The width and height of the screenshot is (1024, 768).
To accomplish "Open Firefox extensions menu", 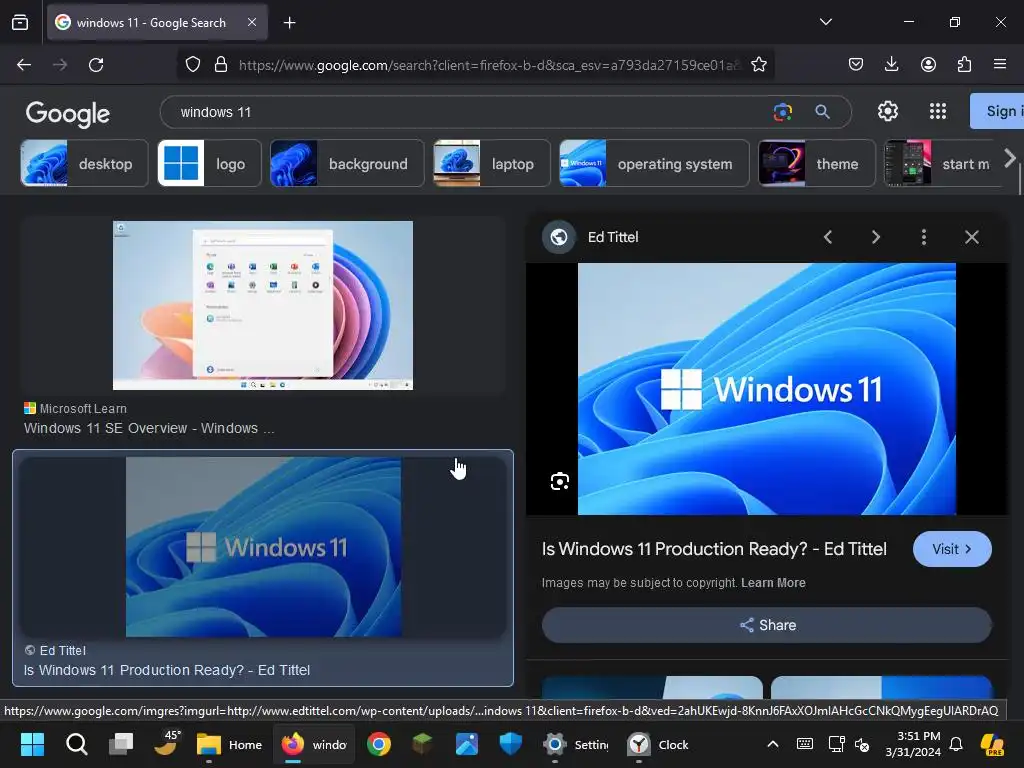I will click(x=964, y=64).
